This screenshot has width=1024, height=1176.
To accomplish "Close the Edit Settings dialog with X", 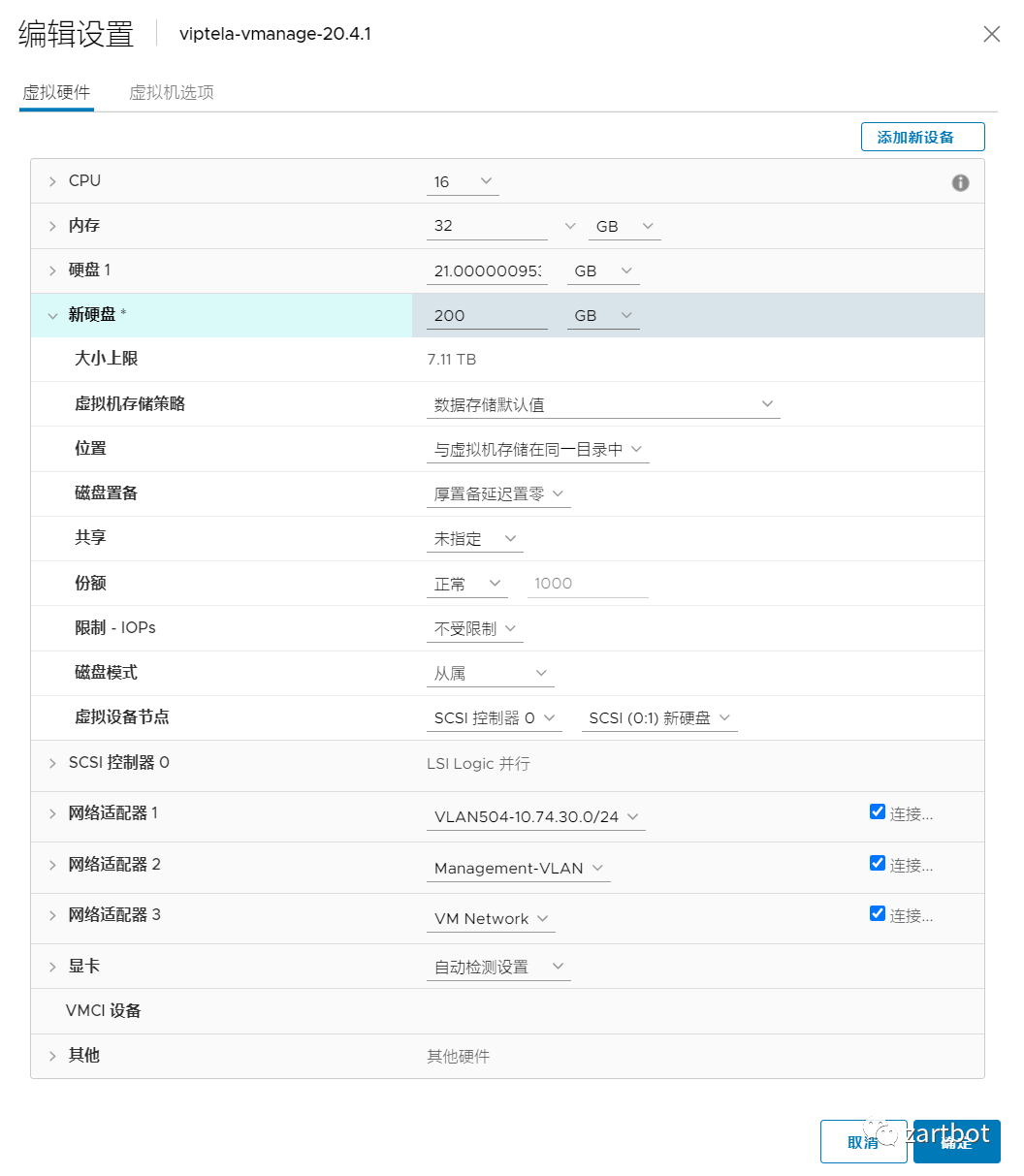I will tap(991, 34).
